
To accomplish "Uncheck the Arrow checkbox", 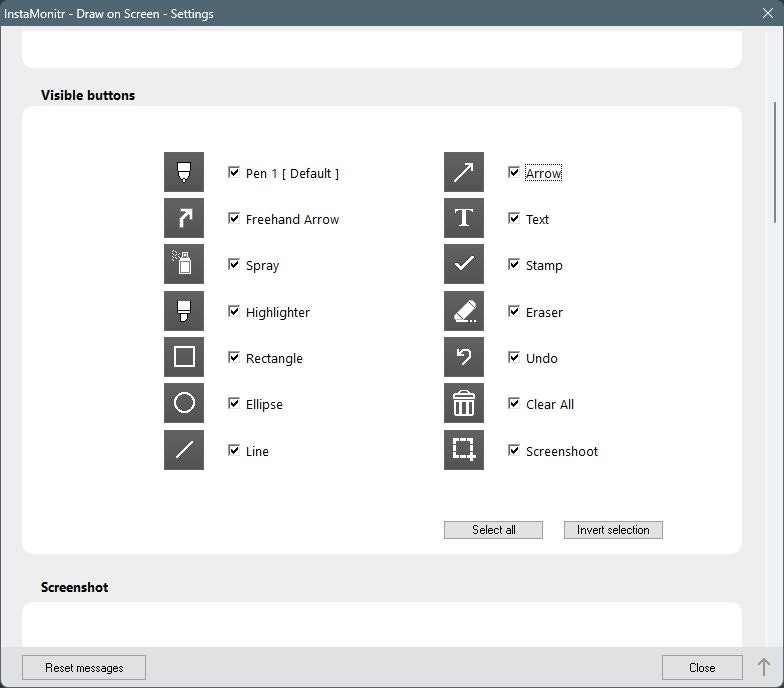I will (x=514, y=172).
